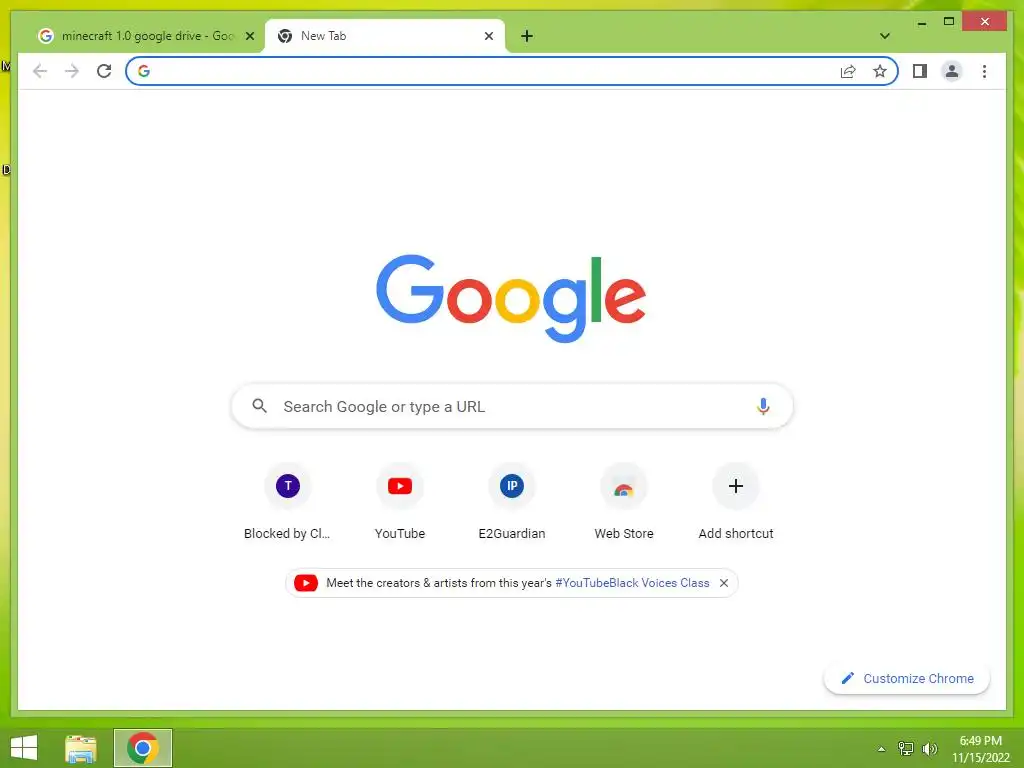Click the Chrome taskbar icon
The width and height of the screenshot is (1024, 768).
[x=143, y=748]
